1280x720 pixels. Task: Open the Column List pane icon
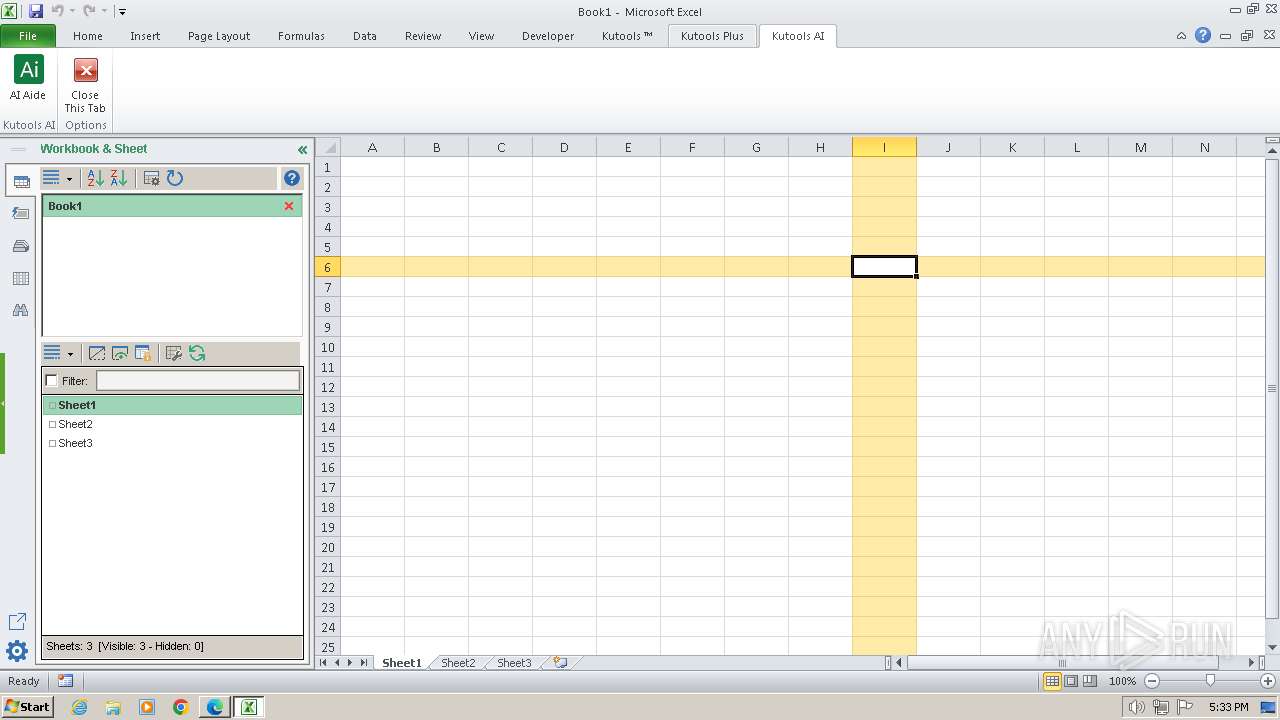tap(20, 279)
